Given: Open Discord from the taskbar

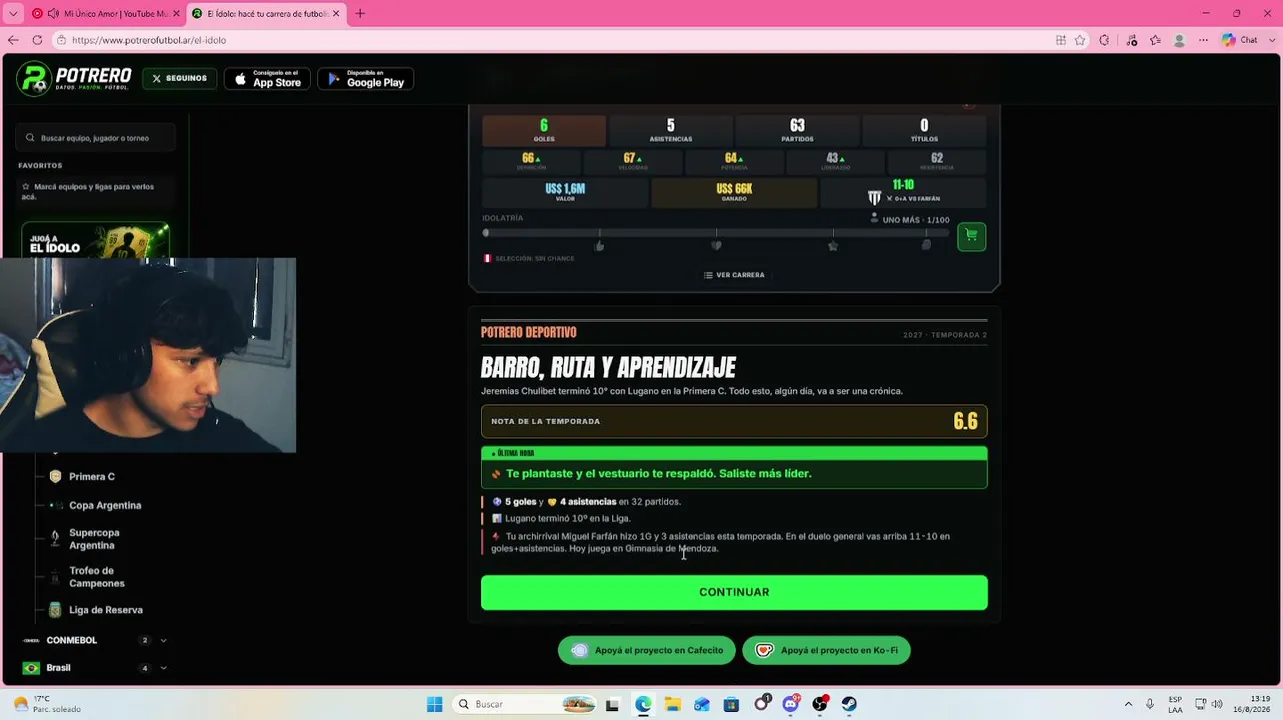Looking at the screenshot, I should (790, 704).
